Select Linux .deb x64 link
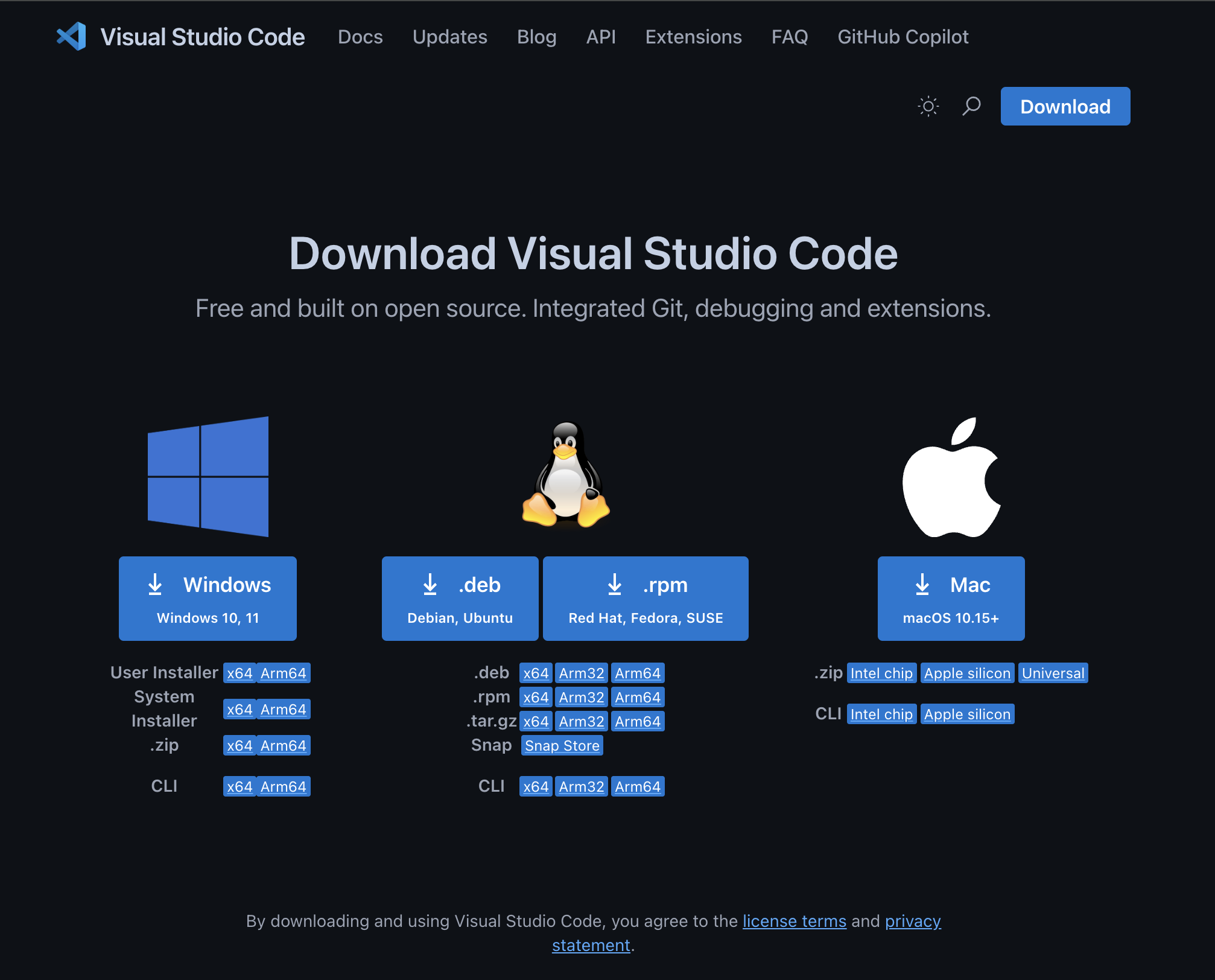The image size is (1215, 980). tap(536, 673)
